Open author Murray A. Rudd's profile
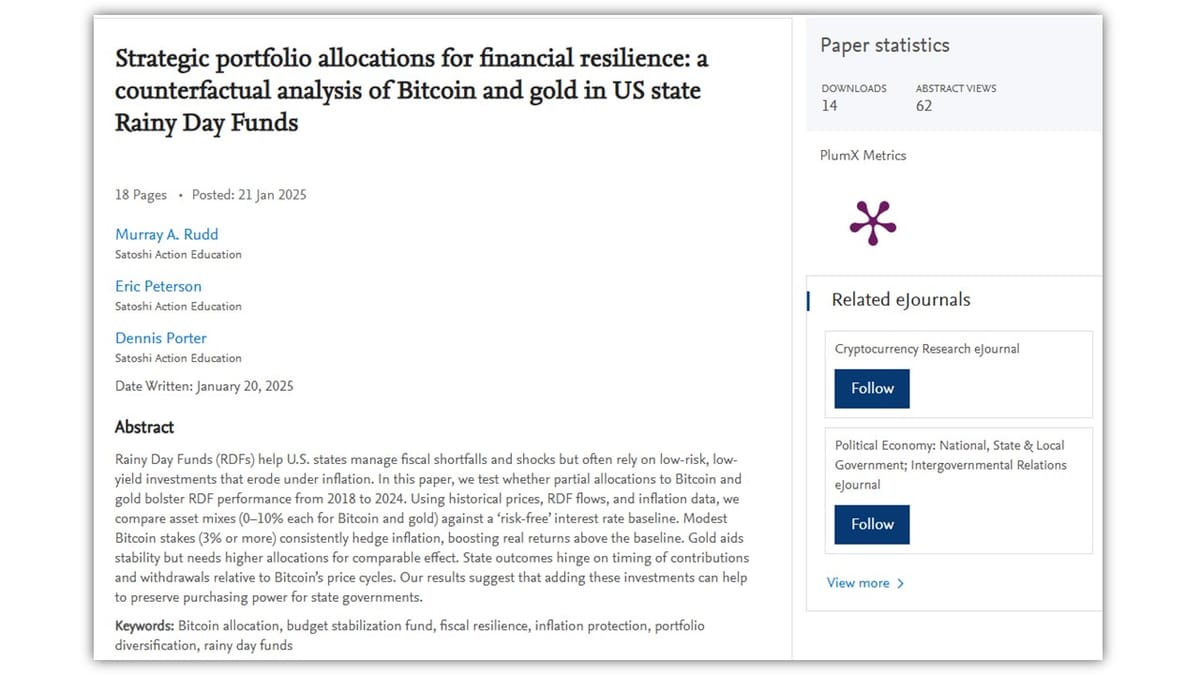Image resolution: width=1200 pixels, height=675 pixels. point(166,234)
